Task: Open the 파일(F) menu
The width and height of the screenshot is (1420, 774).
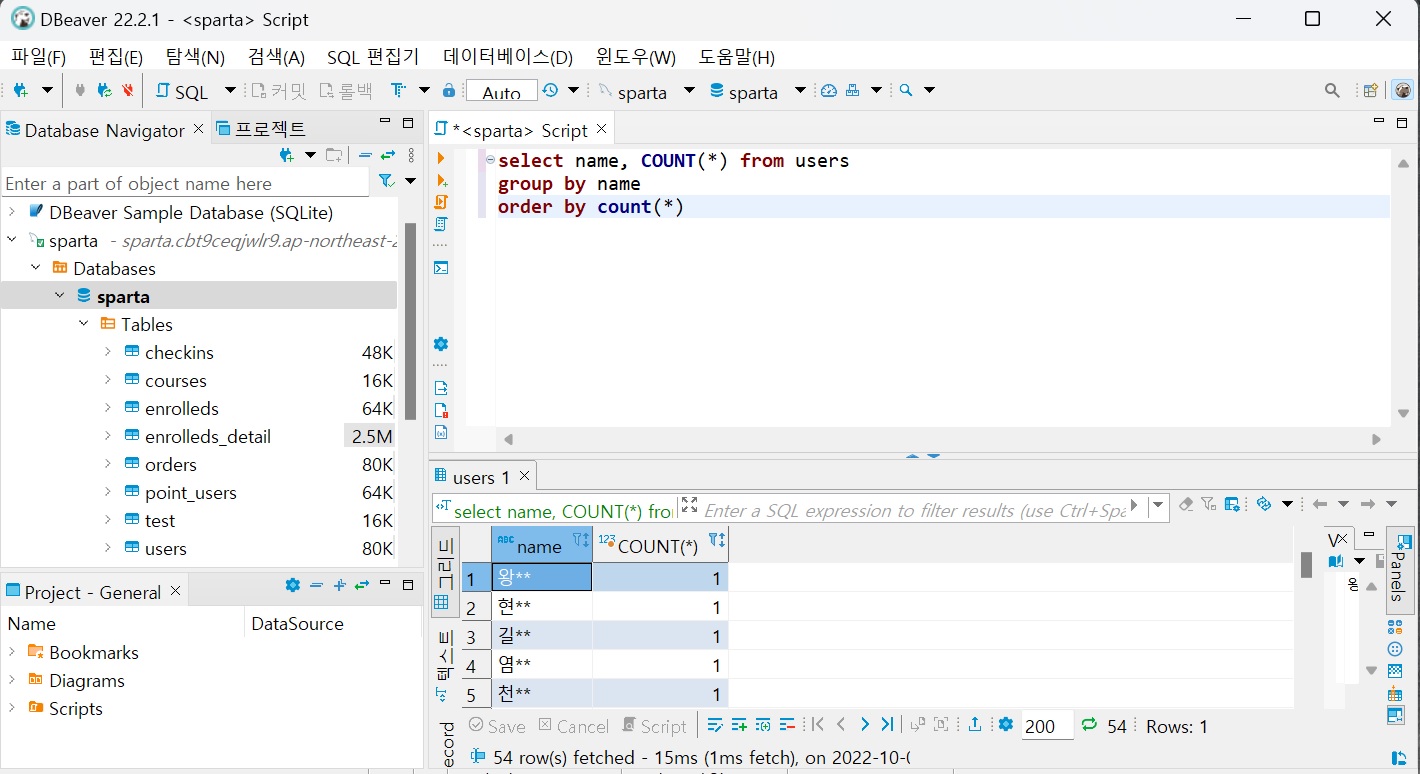Action: pyautogui.click(x=39, y=57)
